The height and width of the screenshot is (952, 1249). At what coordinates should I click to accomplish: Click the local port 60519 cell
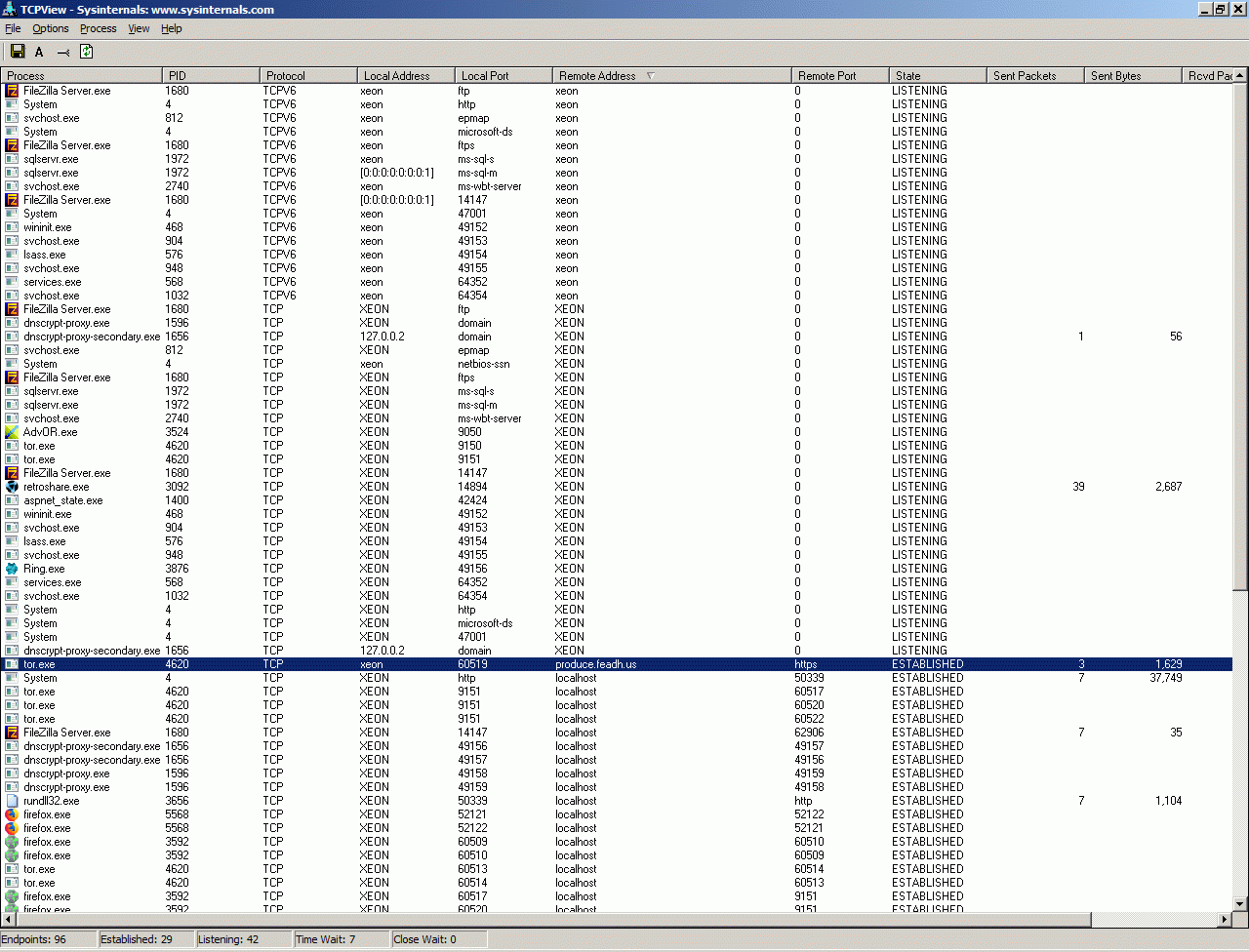[x=472, y=664]
